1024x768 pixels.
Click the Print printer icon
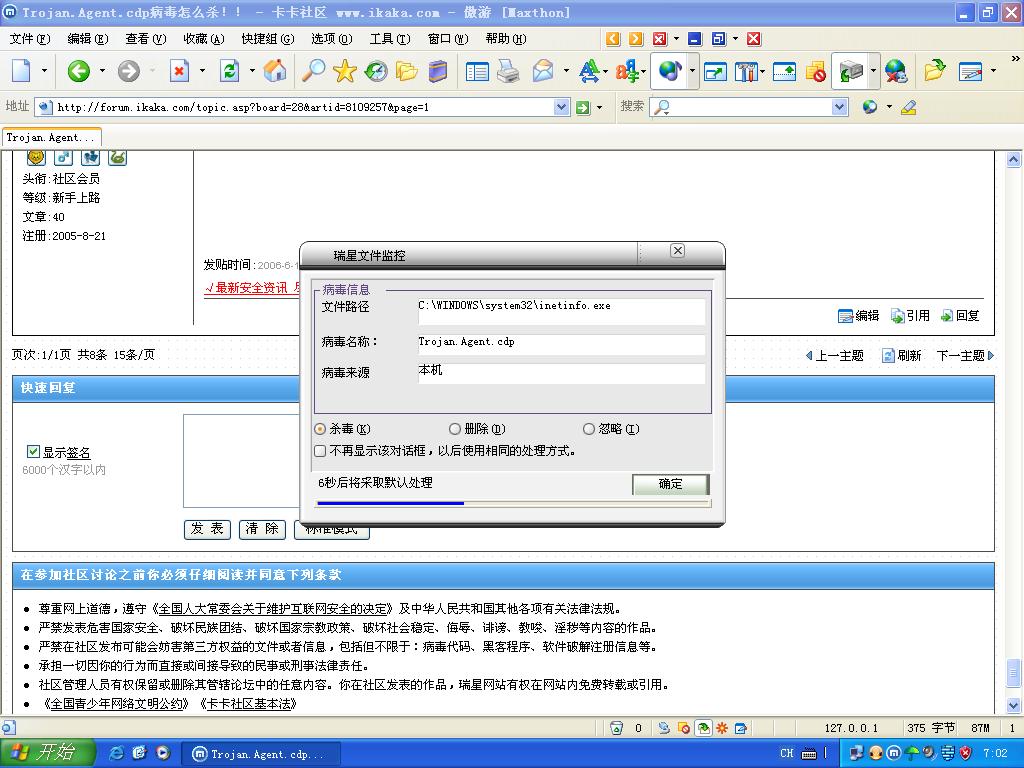coord(508,71)
